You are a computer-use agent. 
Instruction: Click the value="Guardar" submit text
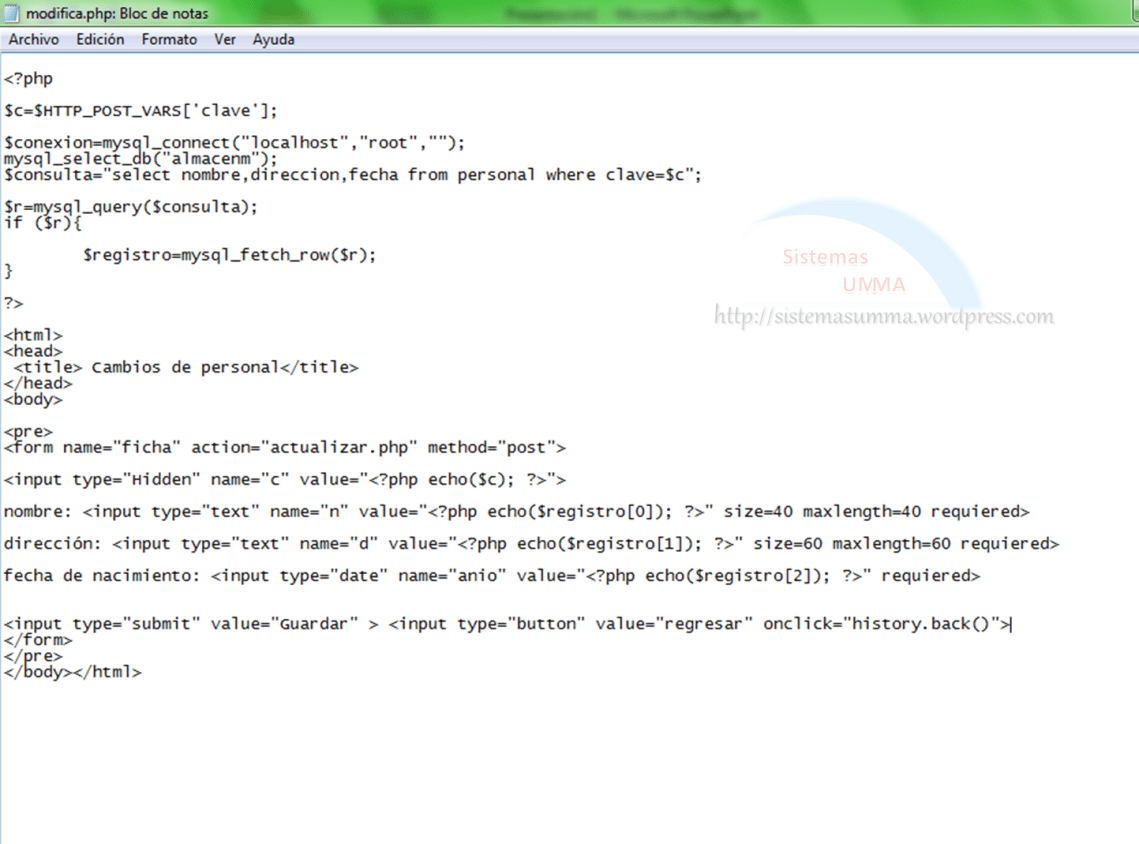tap(284, 624)
